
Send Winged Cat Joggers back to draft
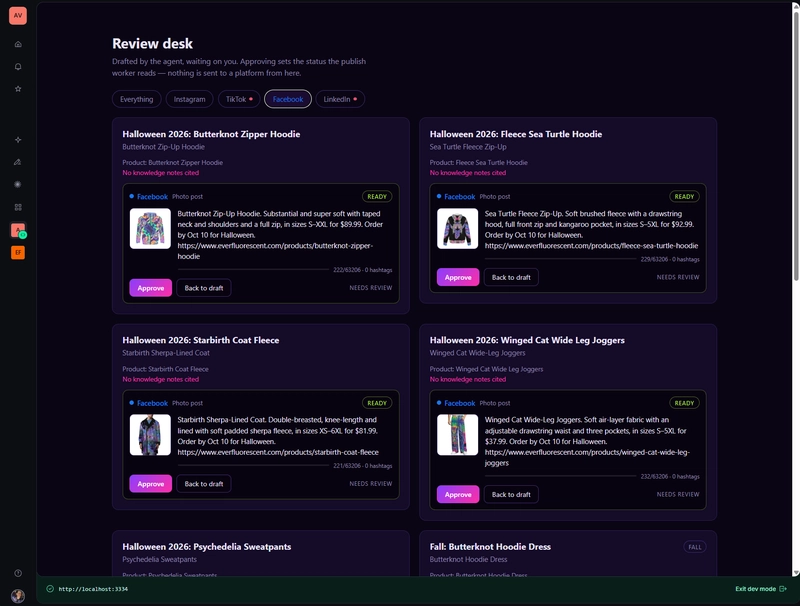[x=511, y=494]
